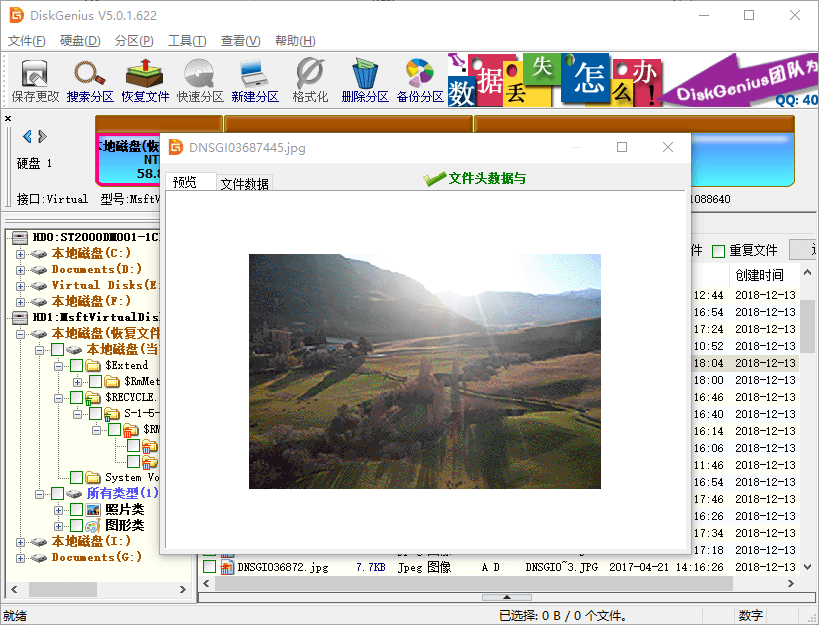Open the 备份分区 (backup partition) tool
819x625 pixels.
(419, 81)
